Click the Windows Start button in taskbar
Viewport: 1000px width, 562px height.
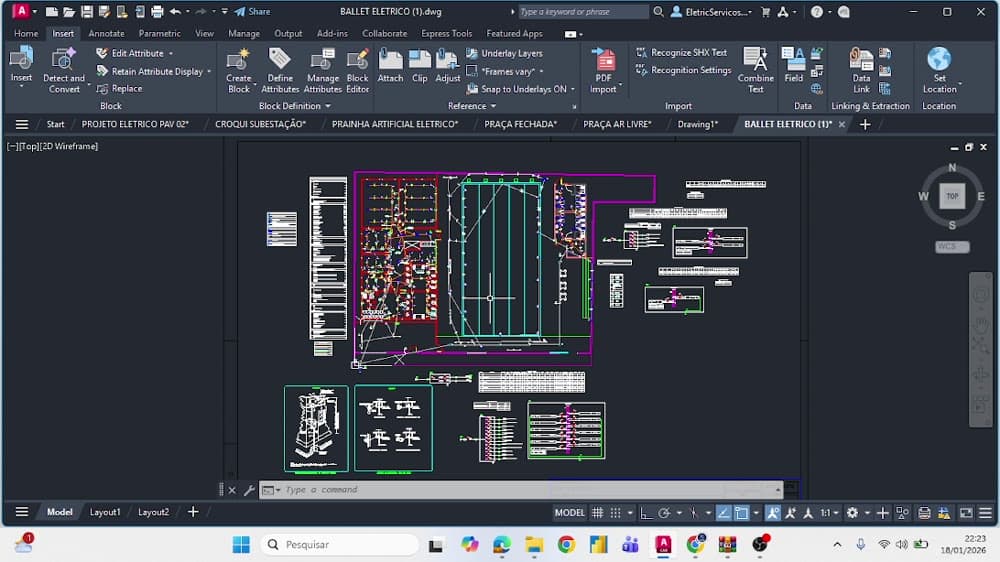(241, 545)
